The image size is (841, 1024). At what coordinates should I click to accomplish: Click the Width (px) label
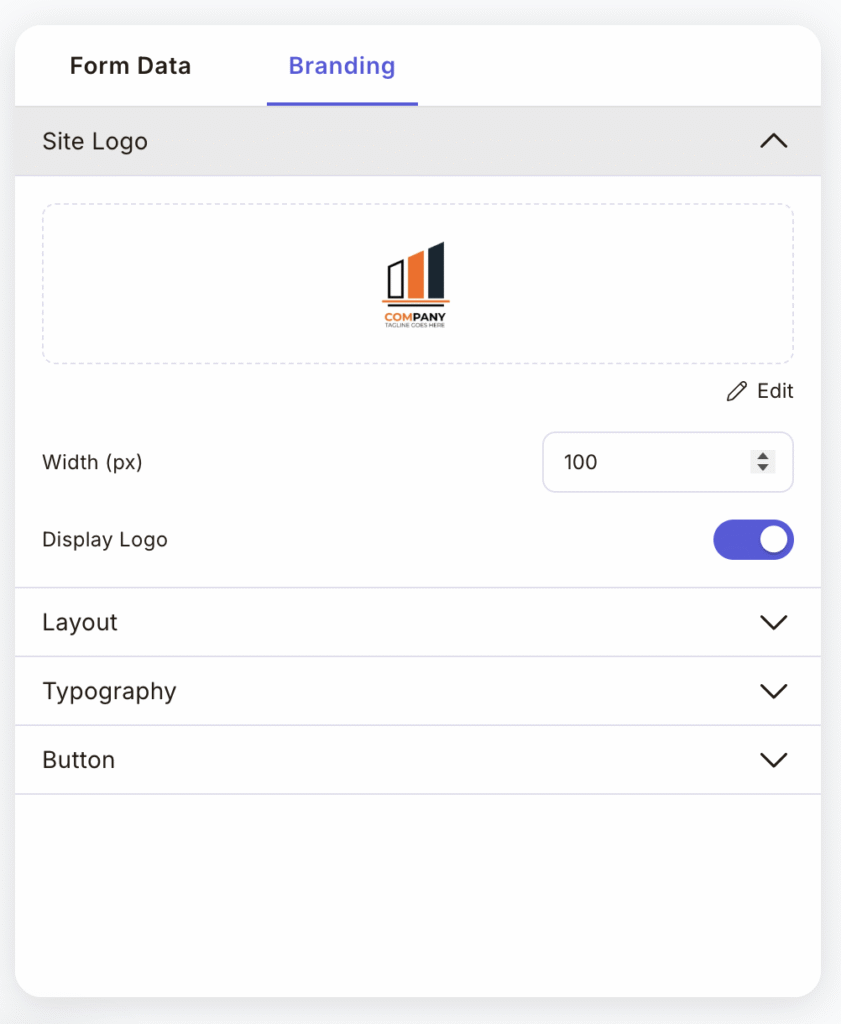click(x=92, y=462)
